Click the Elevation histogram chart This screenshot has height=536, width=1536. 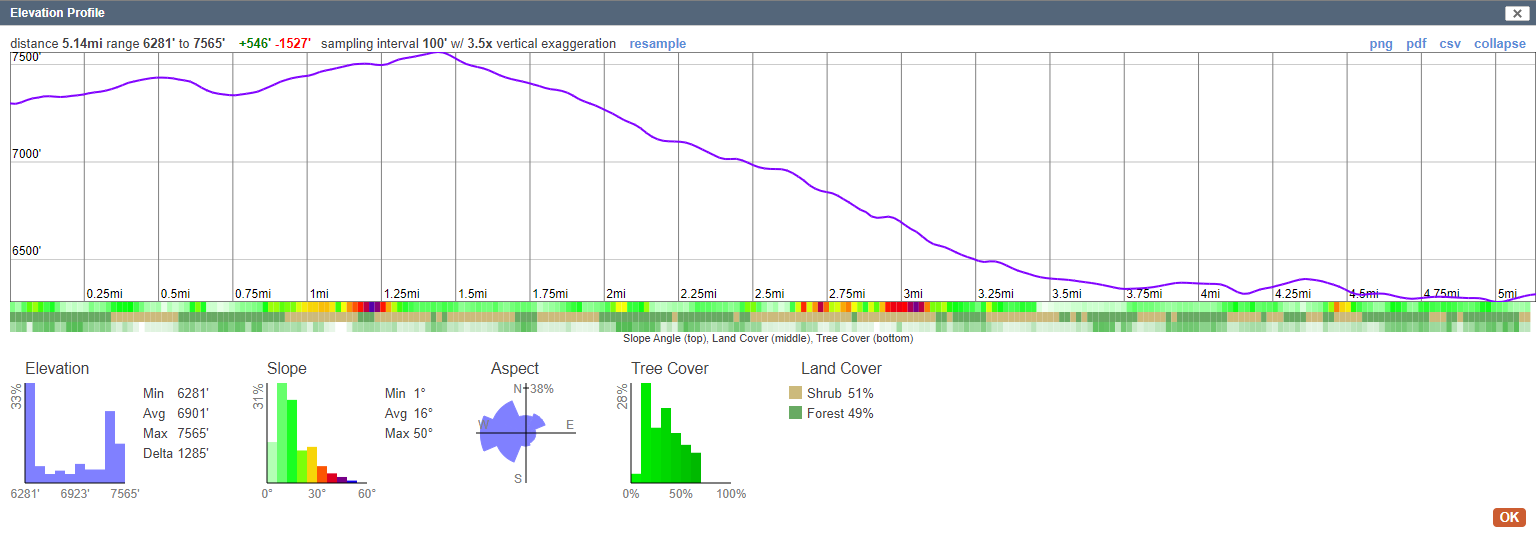click(73, 433)
